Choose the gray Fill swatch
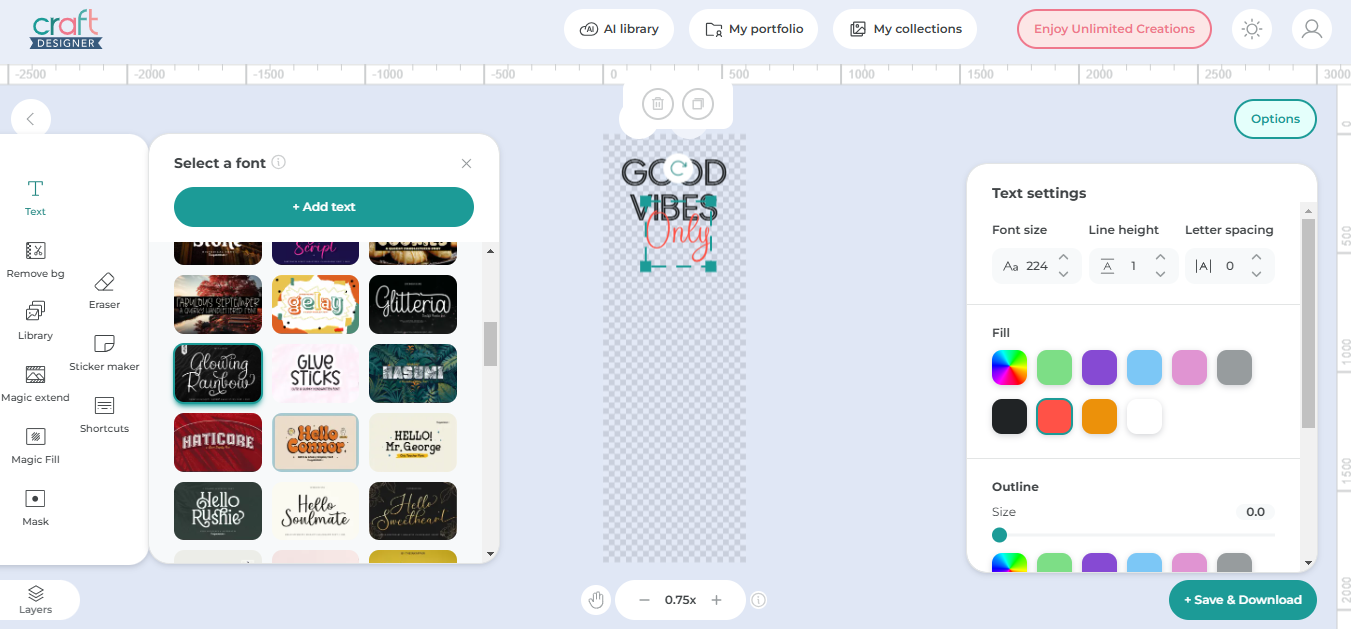The height and width of the screenshot is (629, 1351). 1234,368
